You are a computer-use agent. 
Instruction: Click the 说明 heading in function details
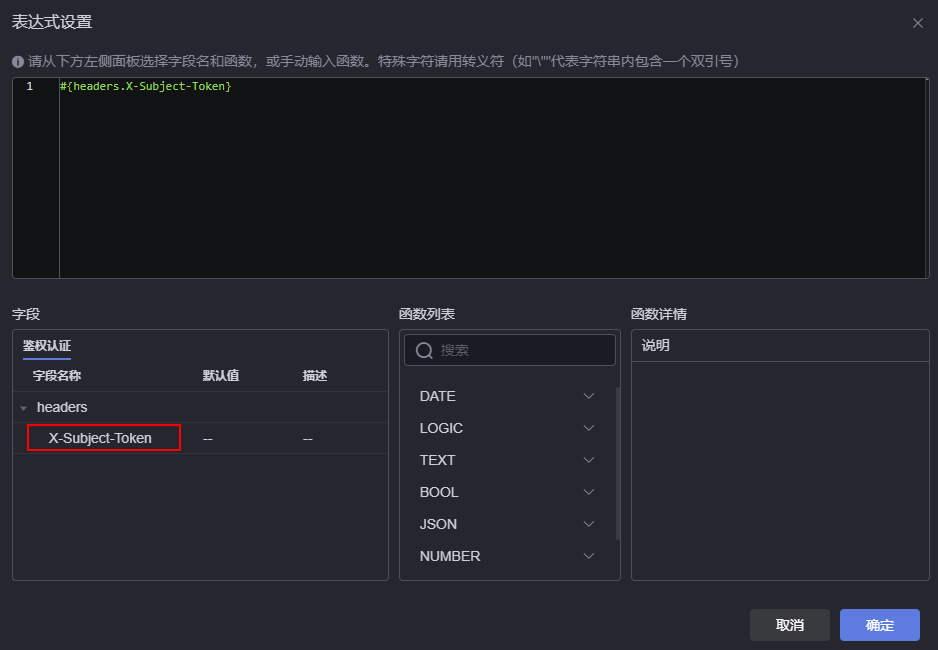[x=656, y=346]
